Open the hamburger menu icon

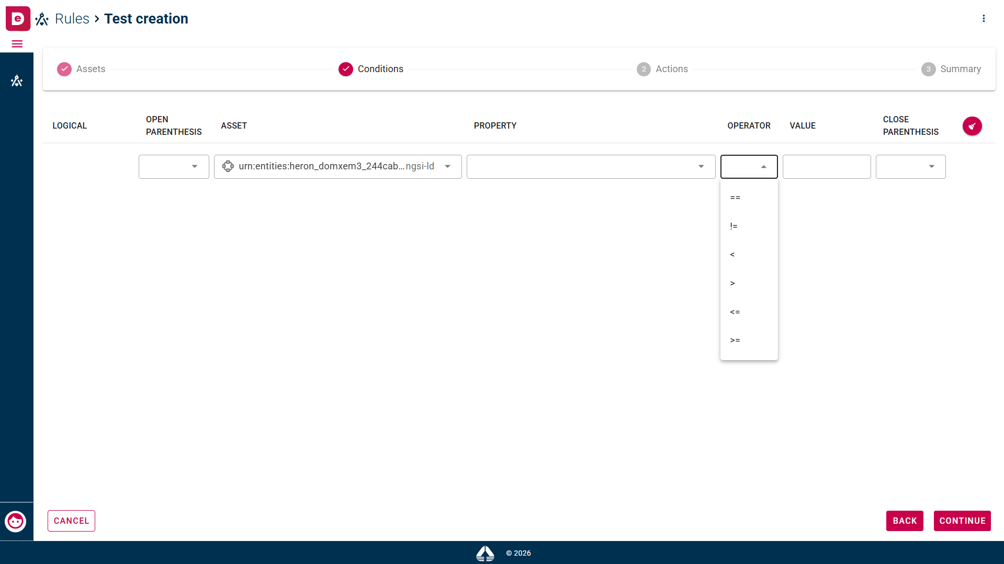tap(17, 44)
